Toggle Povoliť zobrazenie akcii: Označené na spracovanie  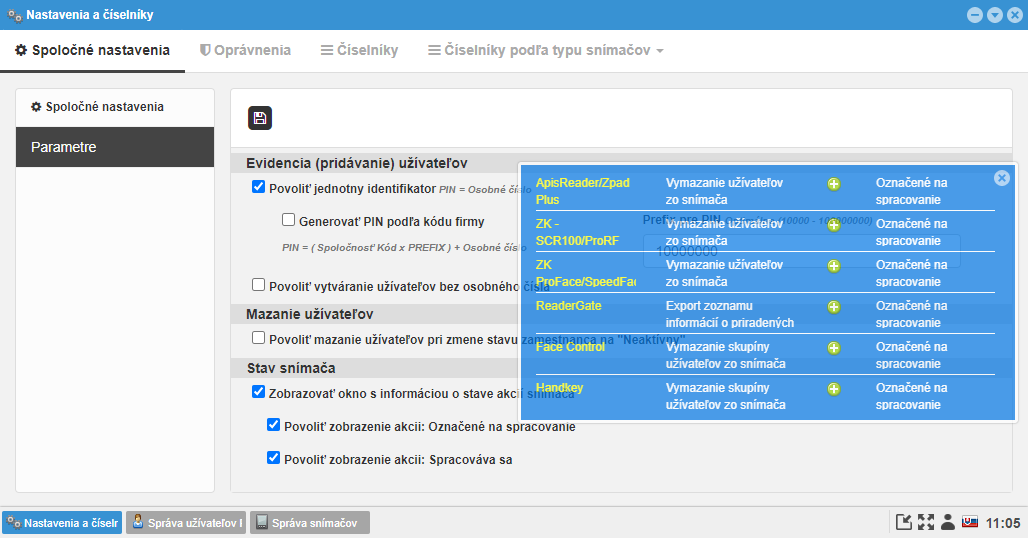273,425
